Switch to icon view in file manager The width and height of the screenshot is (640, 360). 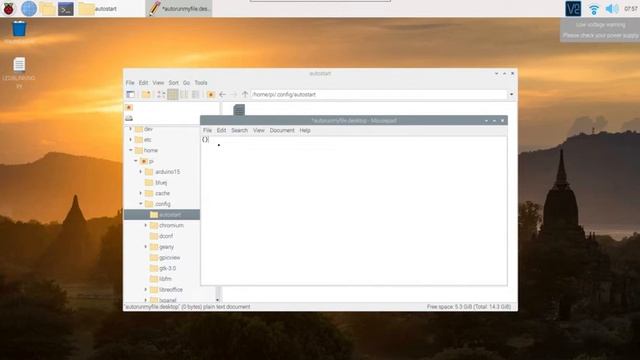tap(161, 94)
